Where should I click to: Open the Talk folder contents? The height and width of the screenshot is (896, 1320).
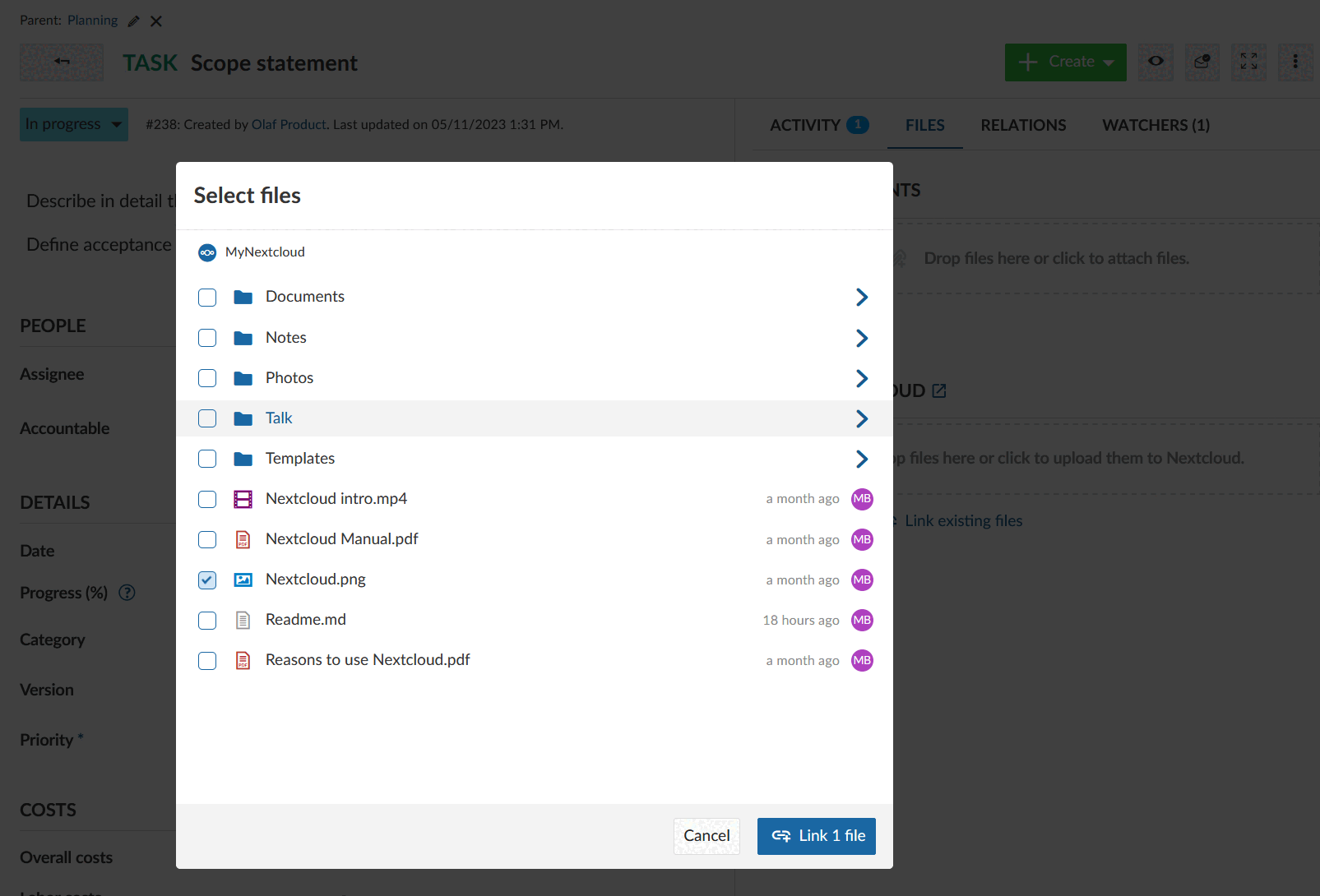coord(861,418)
